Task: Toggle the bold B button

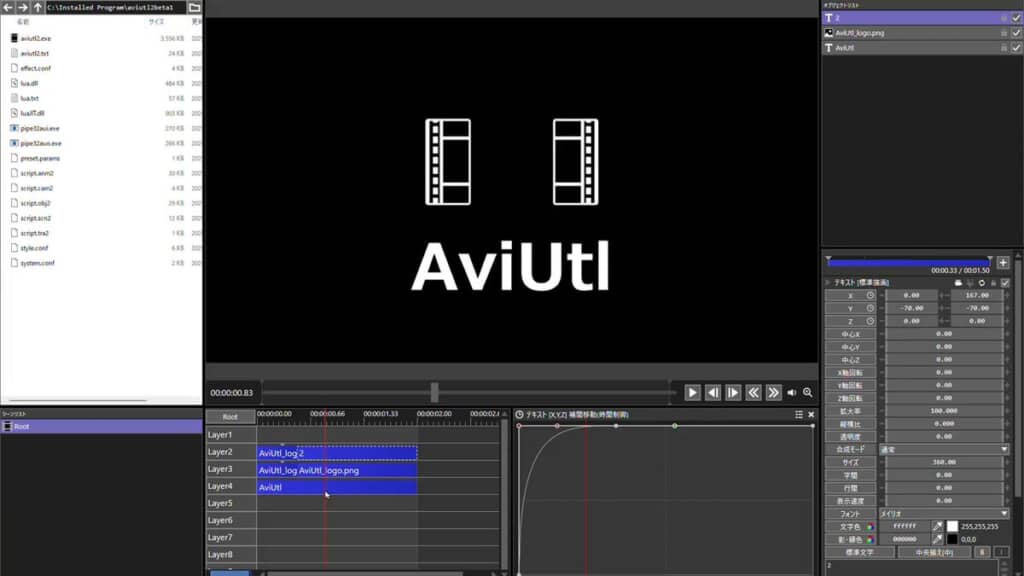Action: coord(982,552)
